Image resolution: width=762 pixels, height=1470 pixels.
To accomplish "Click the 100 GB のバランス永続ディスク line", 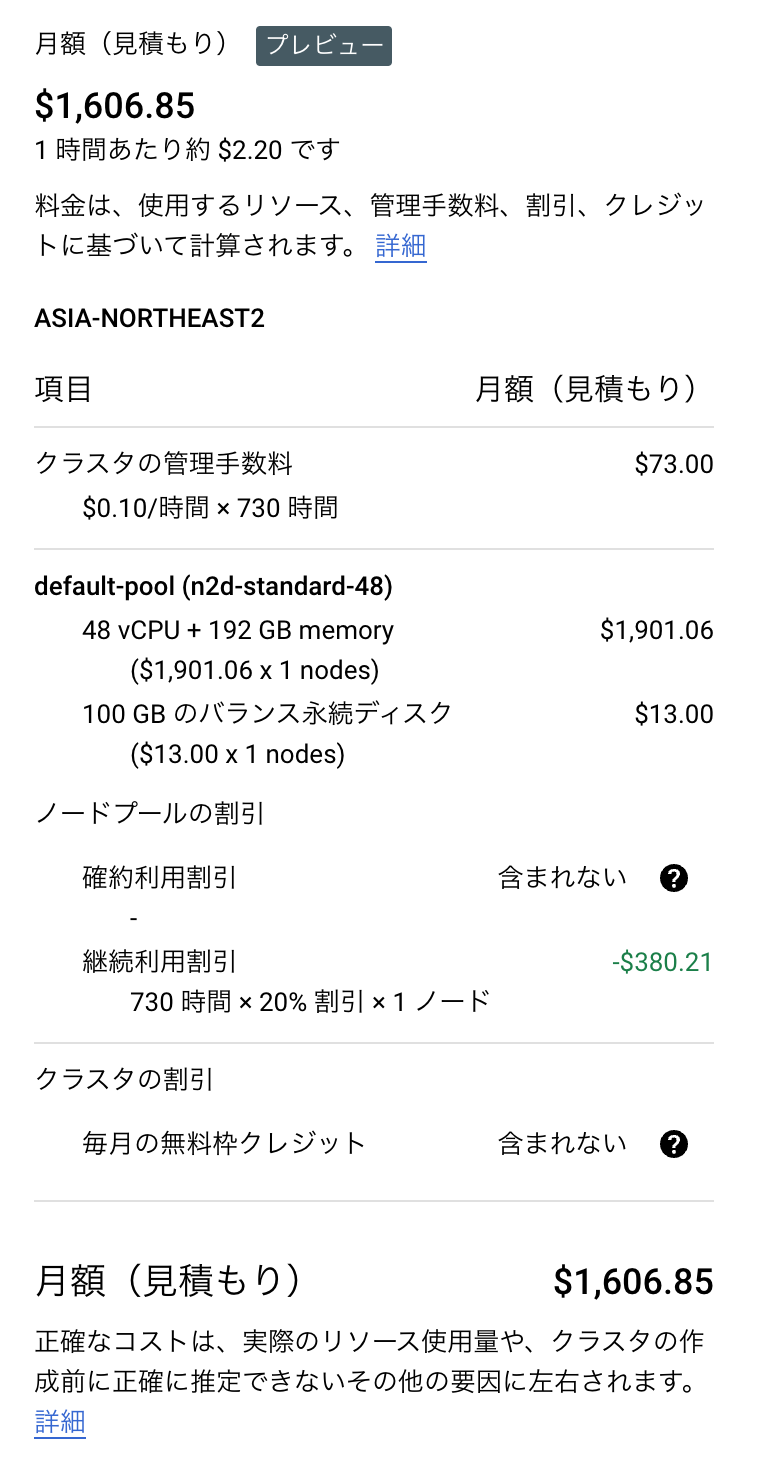I will tap(267, 714).
